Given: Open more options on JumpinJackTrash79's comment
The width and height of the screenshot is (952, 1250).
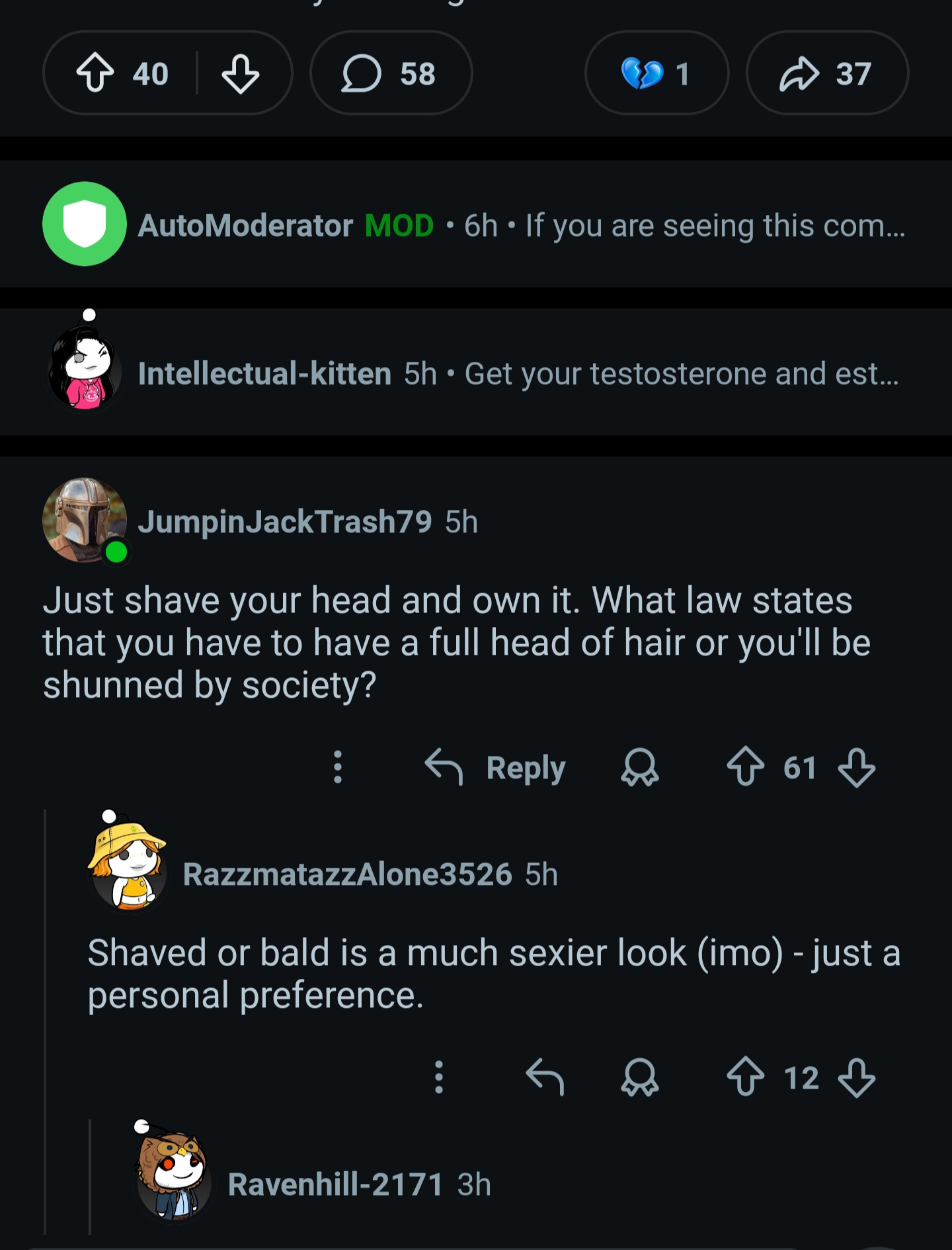Looking at the screenshot, I should coord(338,767).
